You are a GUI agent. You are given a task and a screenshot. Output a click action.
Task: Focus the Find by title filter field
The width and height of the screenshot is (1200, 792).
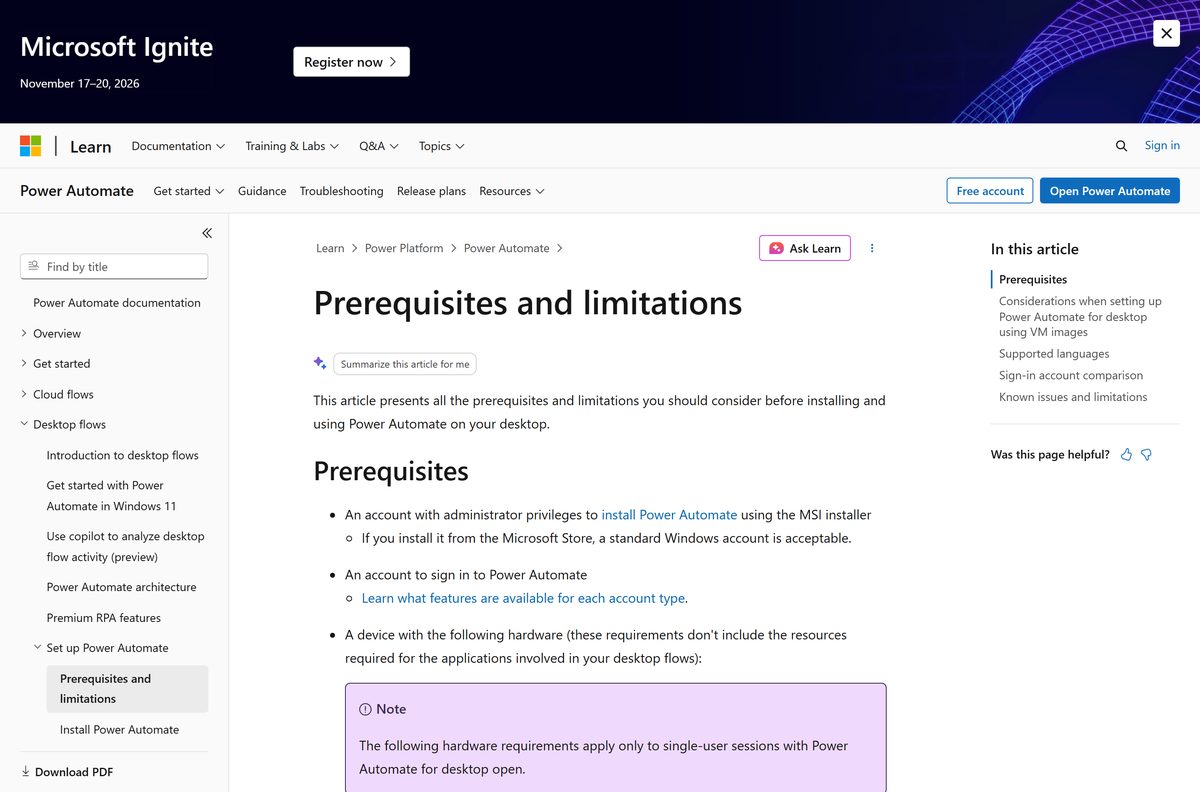(x=114, y=267)
